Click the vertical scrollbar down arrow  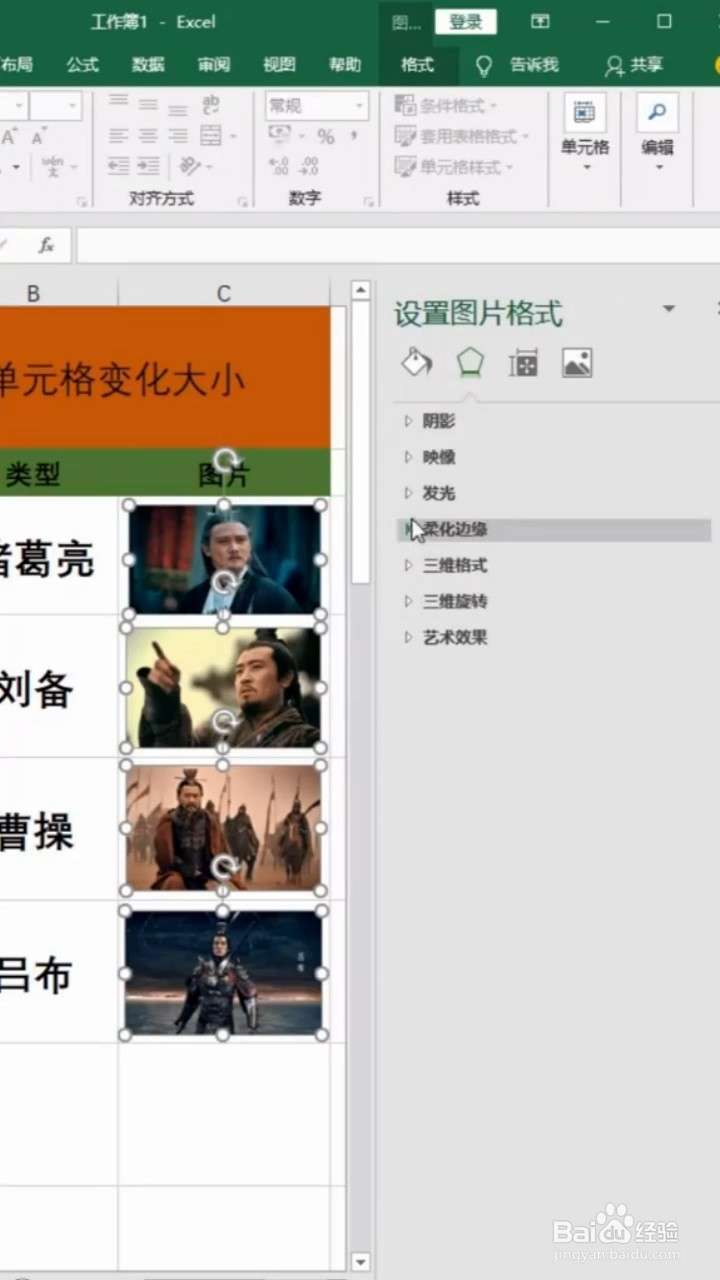click(x=361, y=1262)
